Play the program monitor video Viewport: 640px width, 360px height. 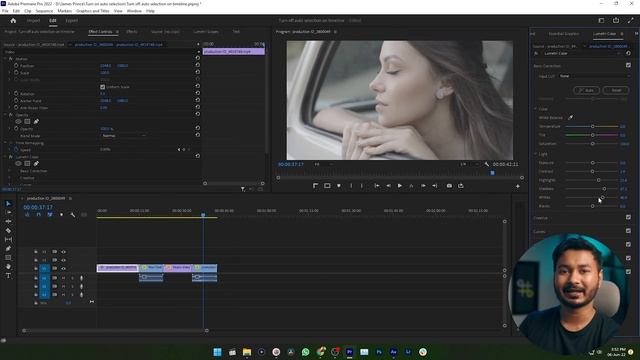[x=400, y=186]
